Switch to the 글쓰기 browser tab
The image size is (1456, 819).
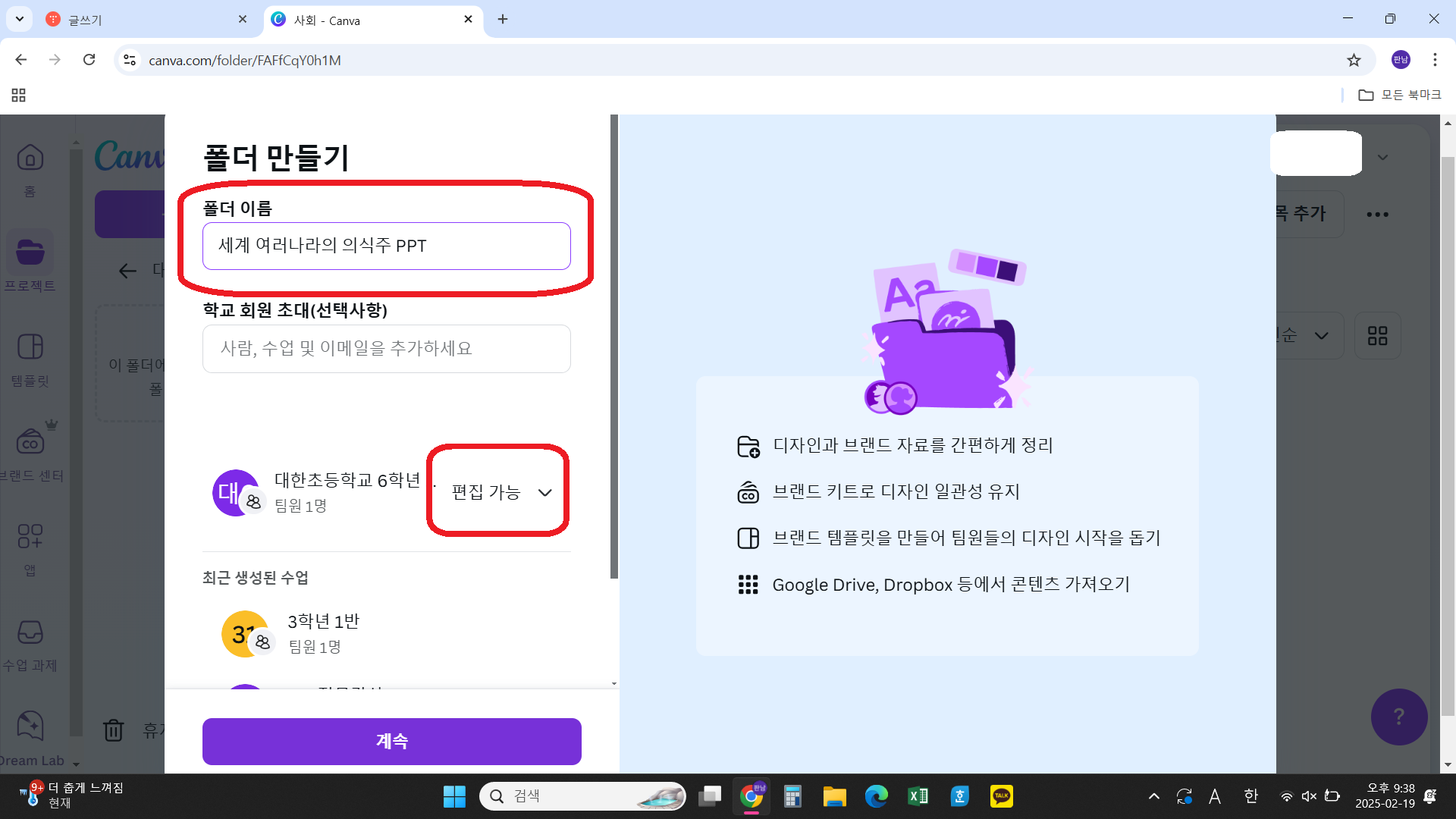(x=148, y=20)
